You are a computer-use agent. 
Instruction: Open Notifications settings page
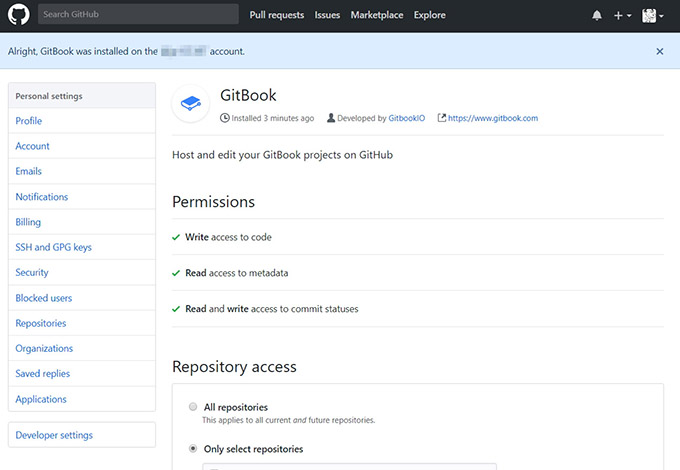[x=82, y=197]
